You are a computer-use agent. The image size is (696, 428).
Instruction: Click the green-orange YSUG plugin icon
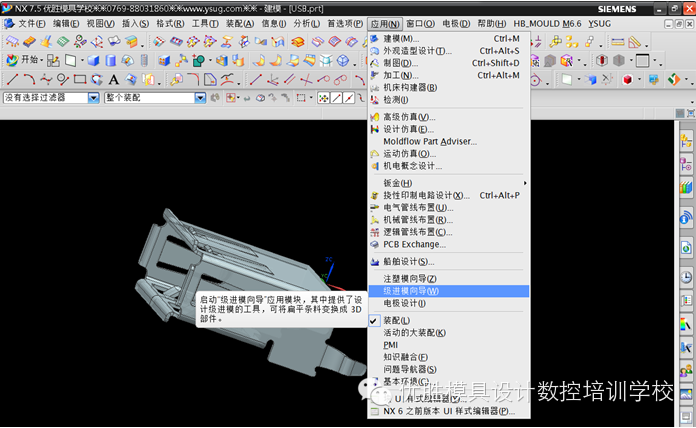coord(674,80)
